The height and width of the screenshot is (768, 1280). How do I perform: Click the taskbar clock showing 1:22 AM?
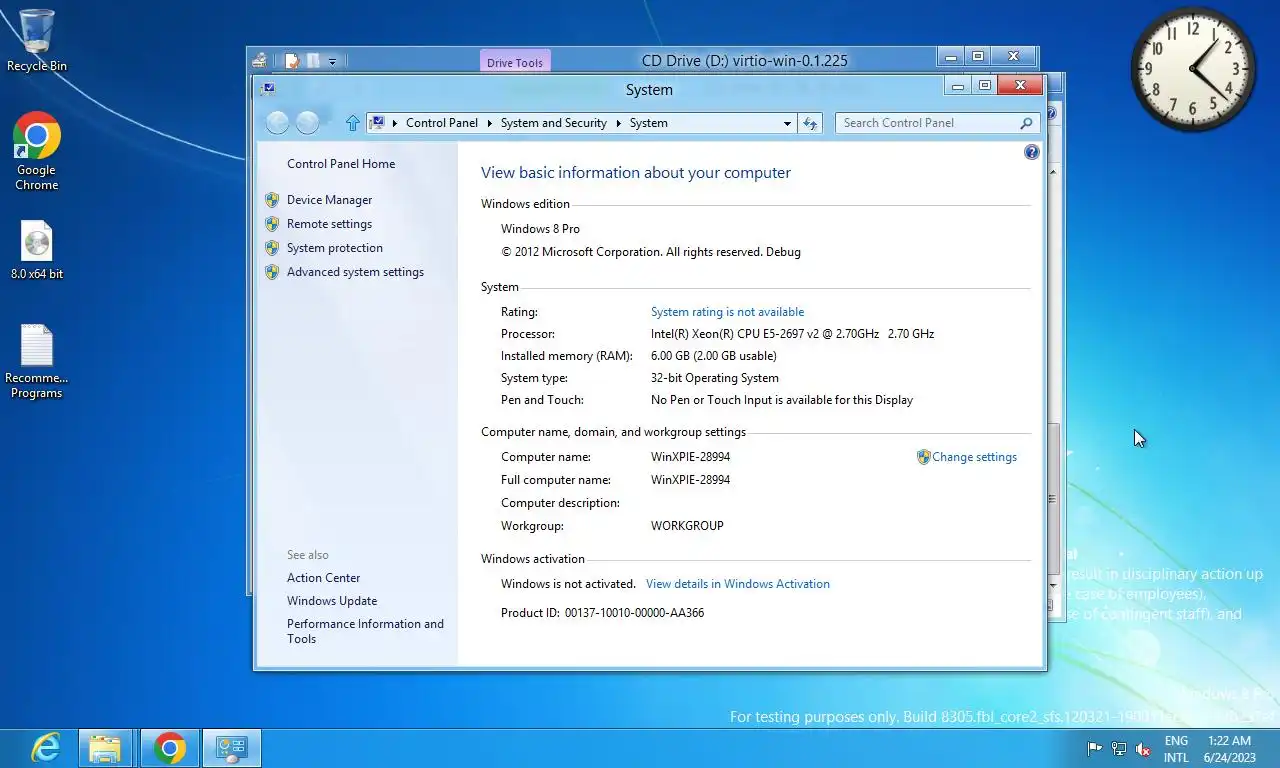click(x=1229, y=749)
